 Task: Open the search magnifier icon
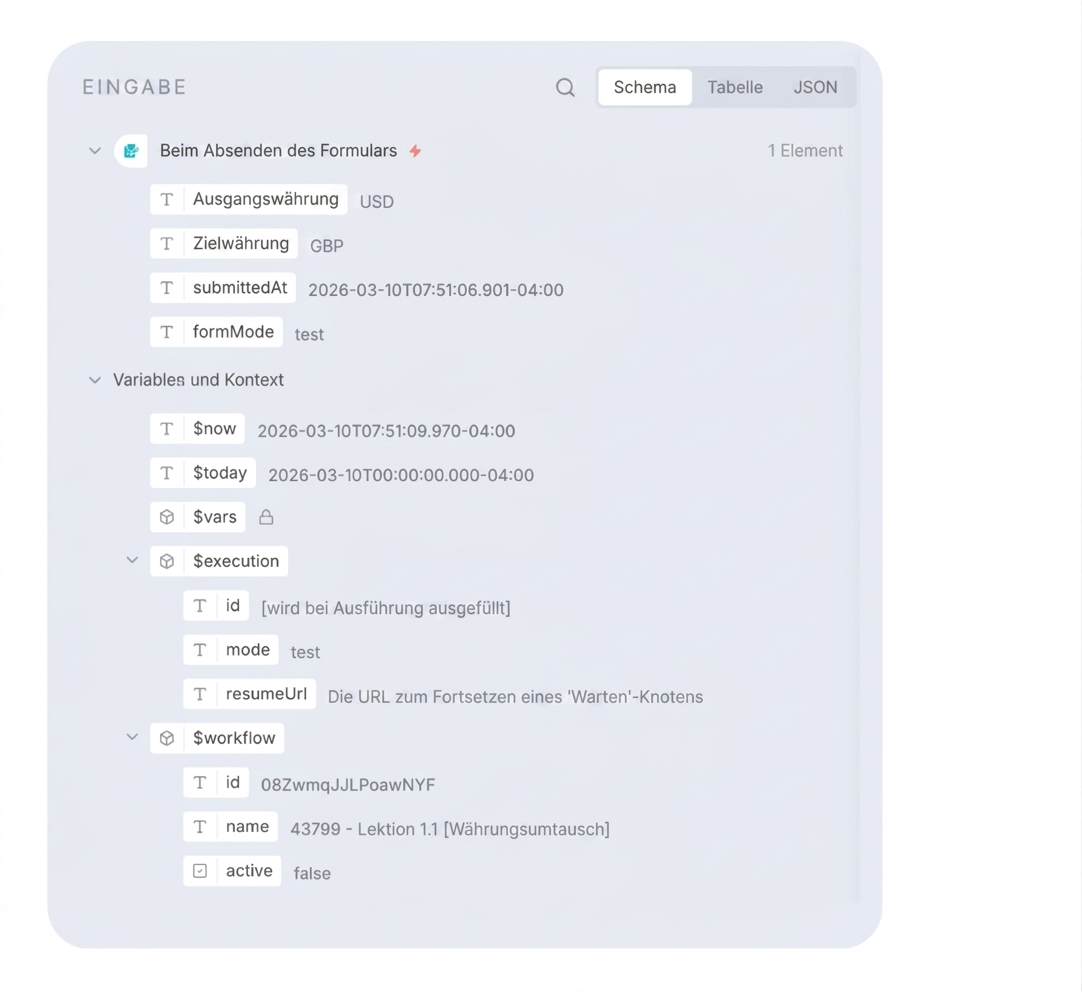(x=565, y=88)
